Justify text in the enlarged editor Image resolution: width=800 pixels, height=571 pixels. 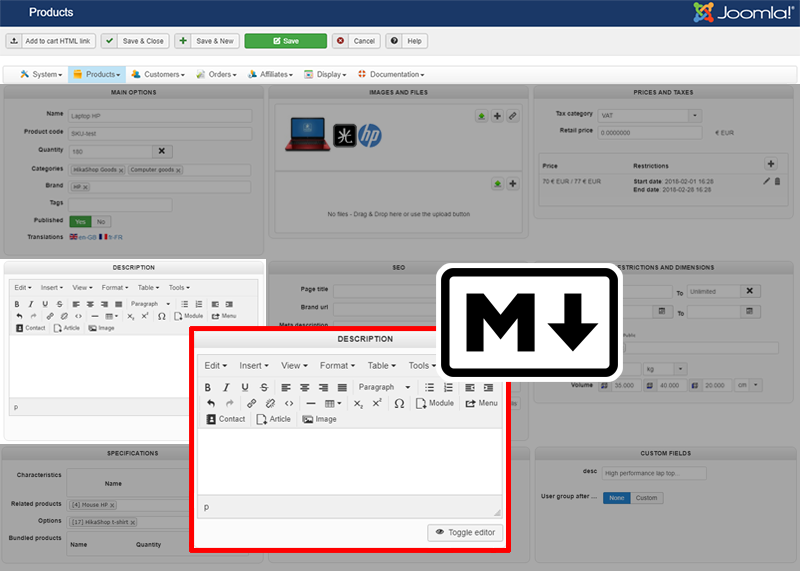coord(342,387)
